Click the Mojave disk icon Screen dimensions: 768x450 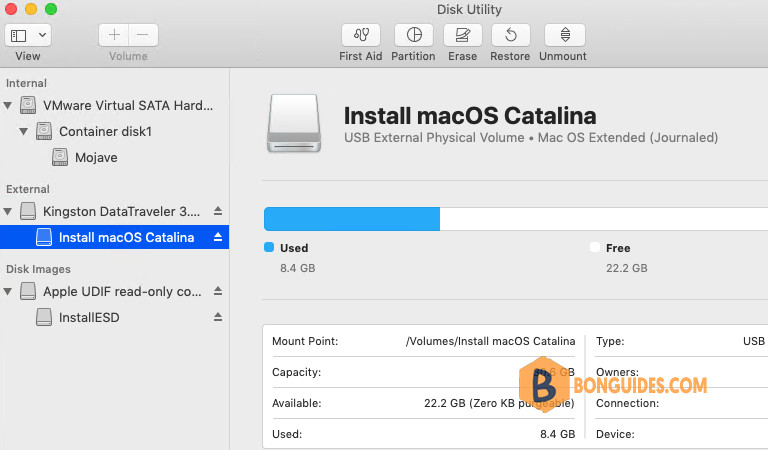click(60, 157)
